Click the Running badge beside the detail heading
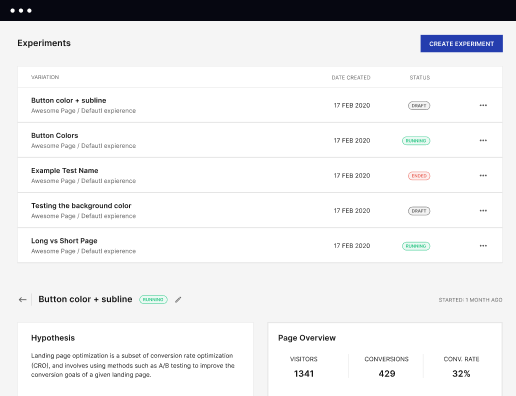Image resolution: width=516 pixels, height=396 pixels. [x=153, y=300]
